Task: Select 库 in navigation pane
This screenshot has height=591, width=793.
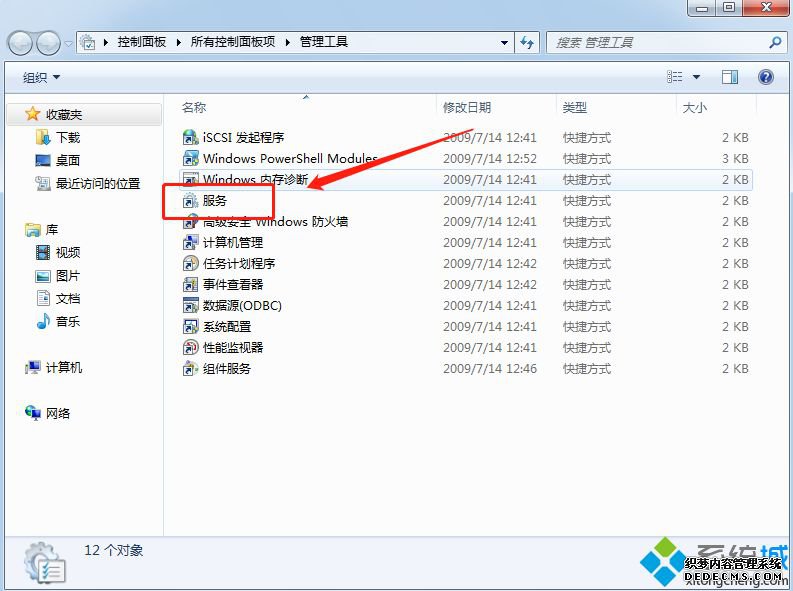Action: pyautogui.click(x=52, y=230)
